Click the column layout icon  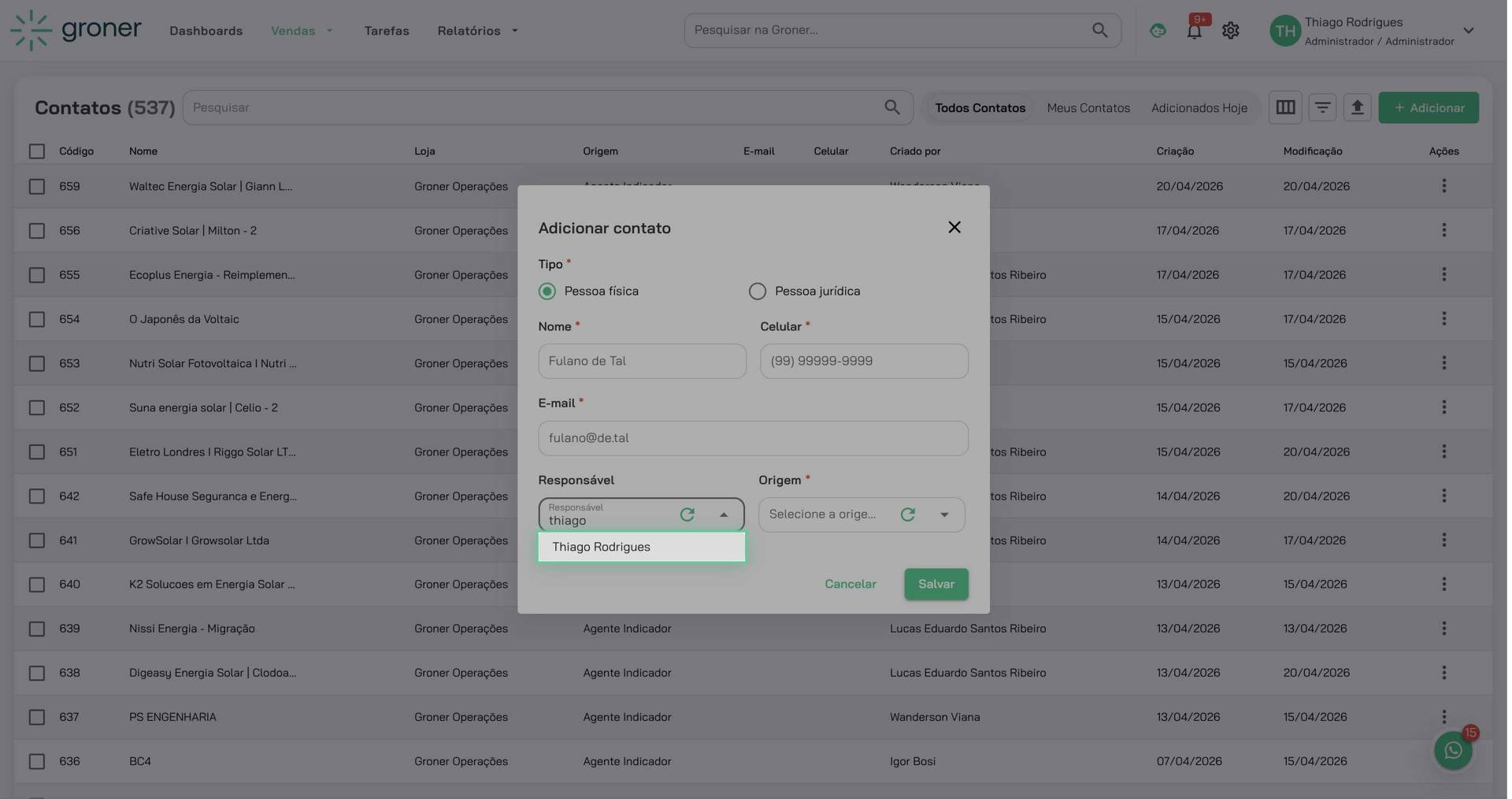click(x=1285, y=107)
